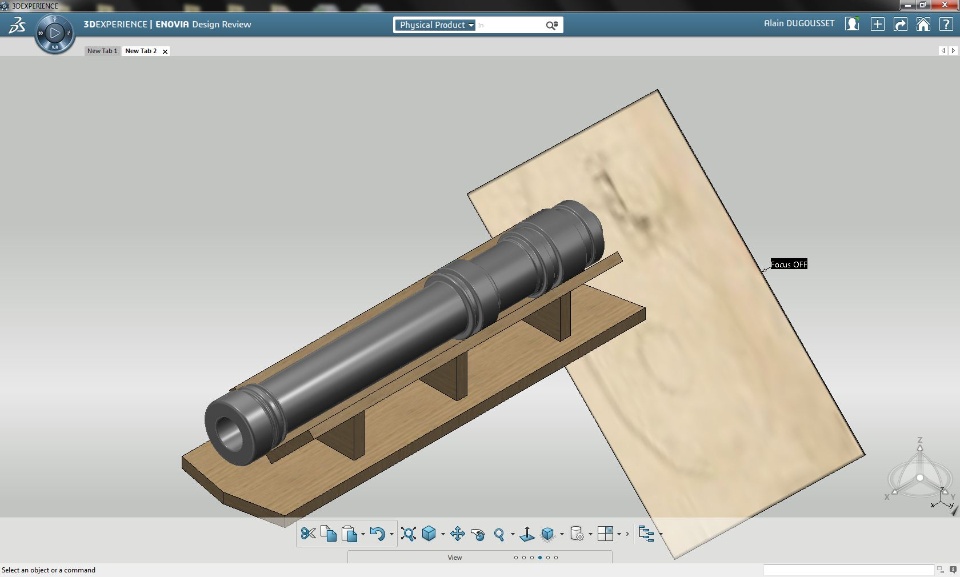Select the Rotate hand tool
This screenshot has width=960, height=577.
coord(478,534)
